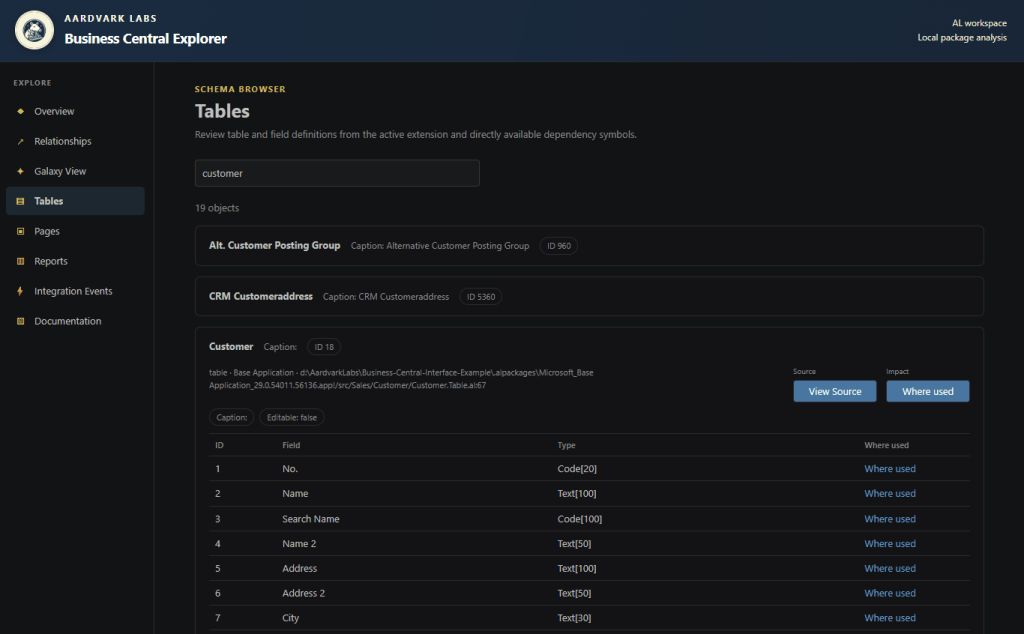Click the Caption: tag chip
Image resolution: width=1024 pixels, height=634 pixels.
[x=231, y=417]
